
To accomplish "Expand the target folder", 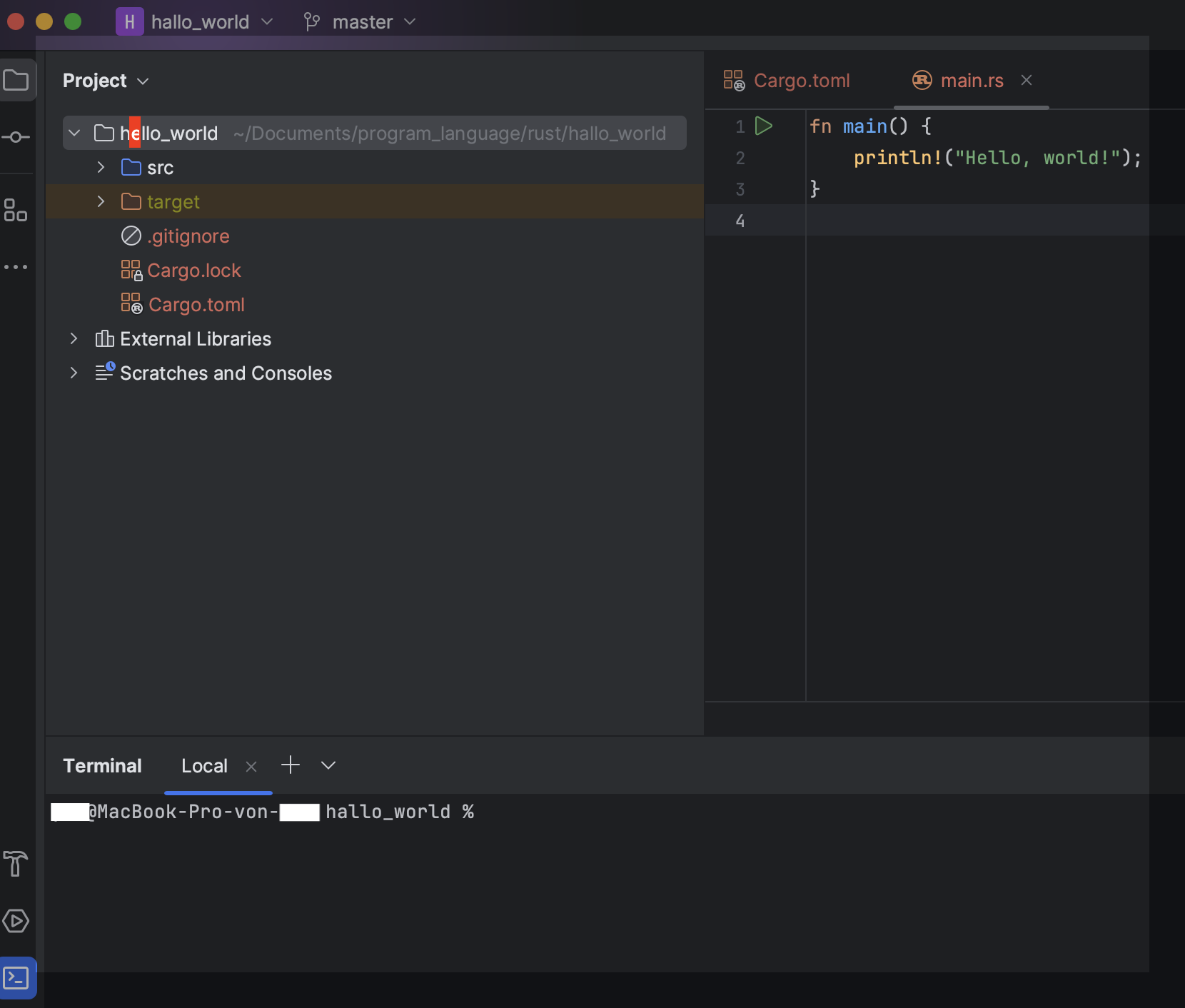I will (x=101, y=201).
